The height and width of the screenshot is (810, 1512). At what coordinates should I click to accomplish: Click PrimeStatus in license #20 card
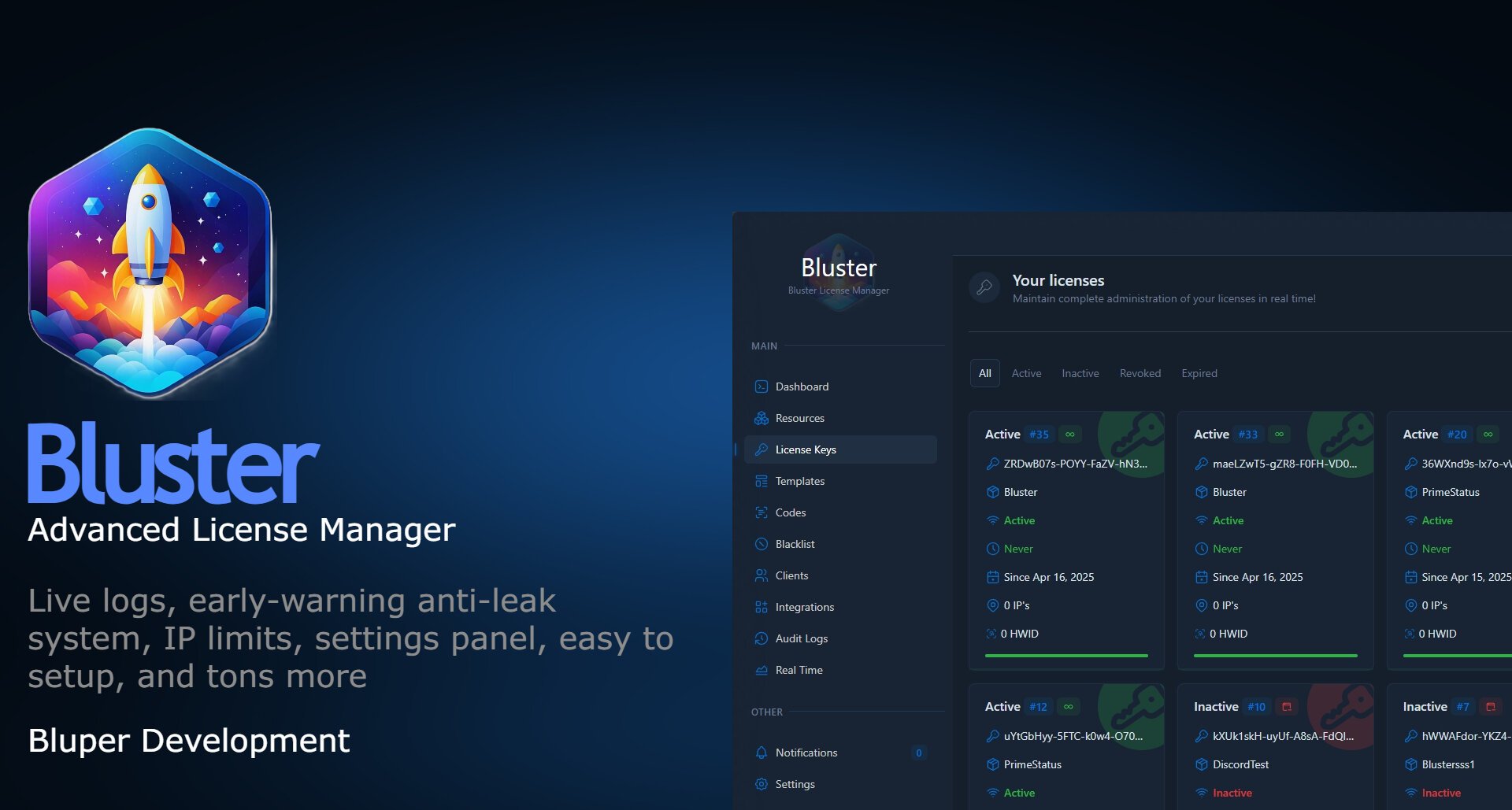click(1450, 492)
